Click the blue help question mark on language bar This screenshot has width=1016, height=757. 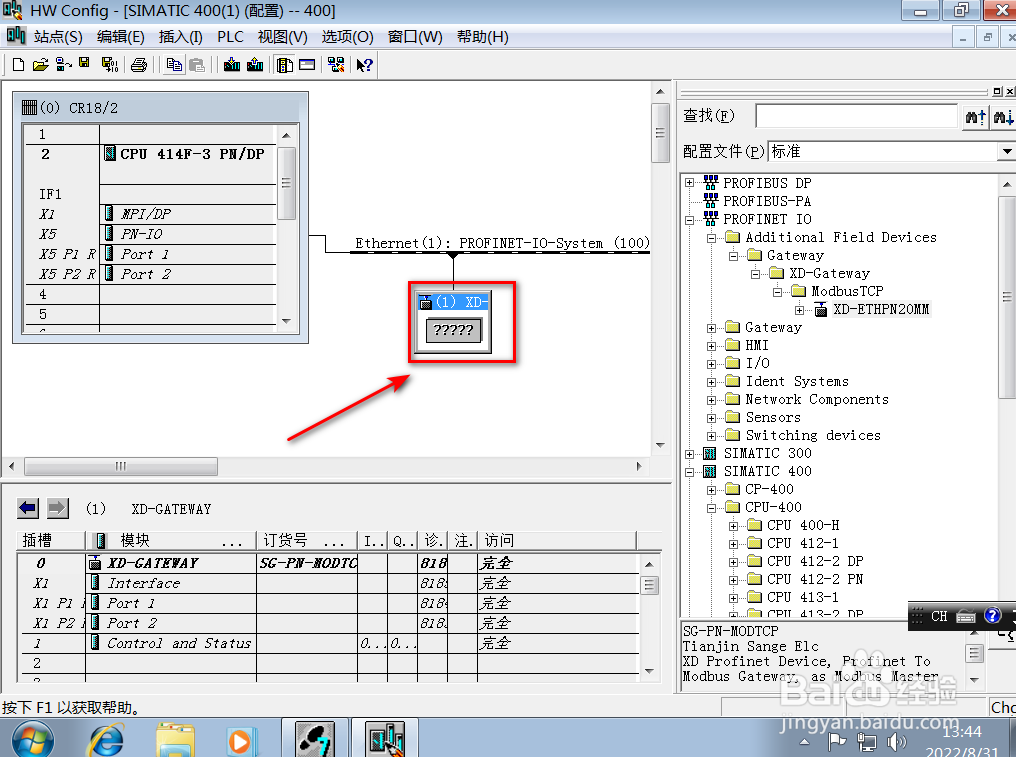tap(992, 616)
